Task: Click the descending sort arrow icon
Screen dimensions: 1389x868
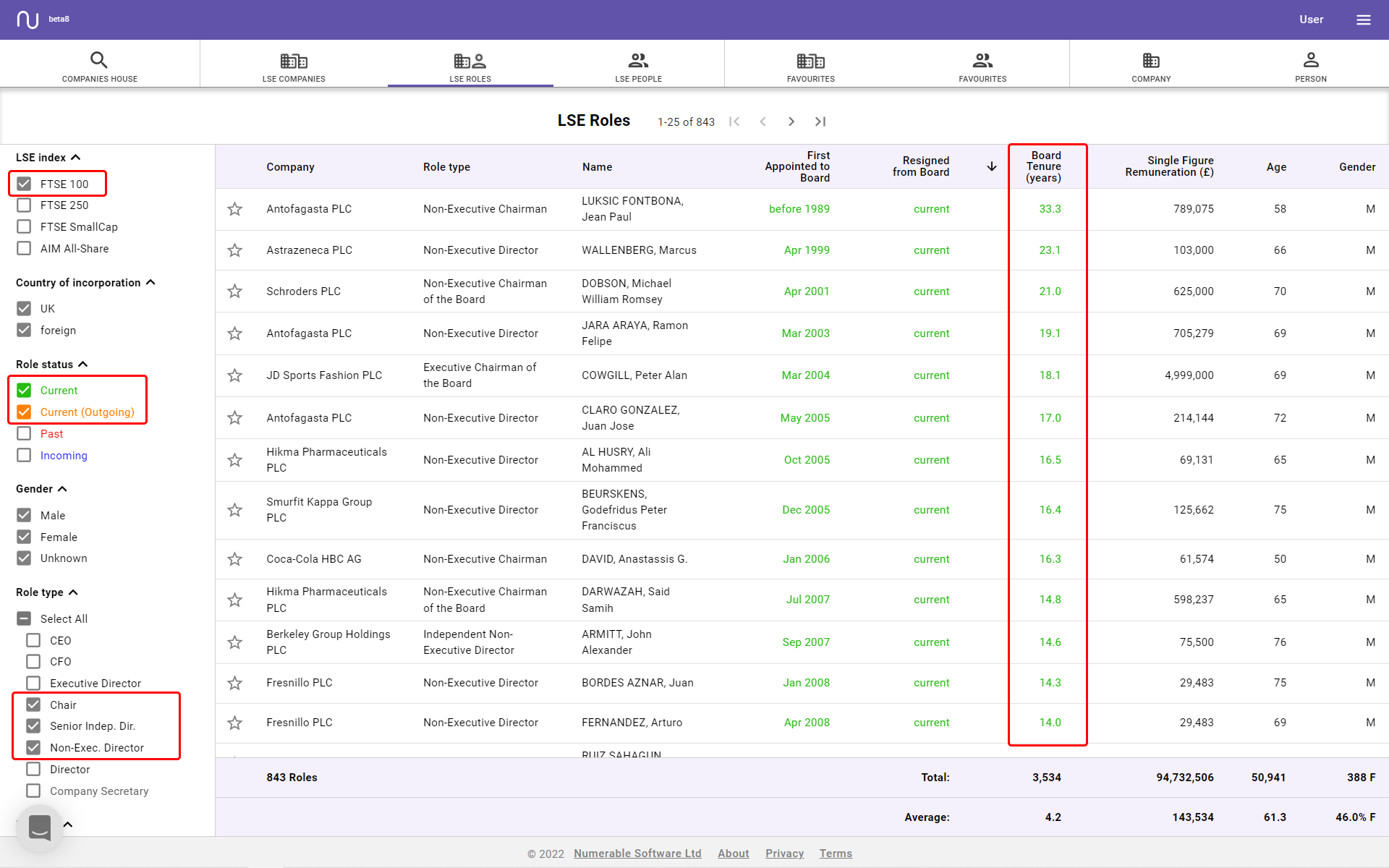Action: [x=992, y=166]
